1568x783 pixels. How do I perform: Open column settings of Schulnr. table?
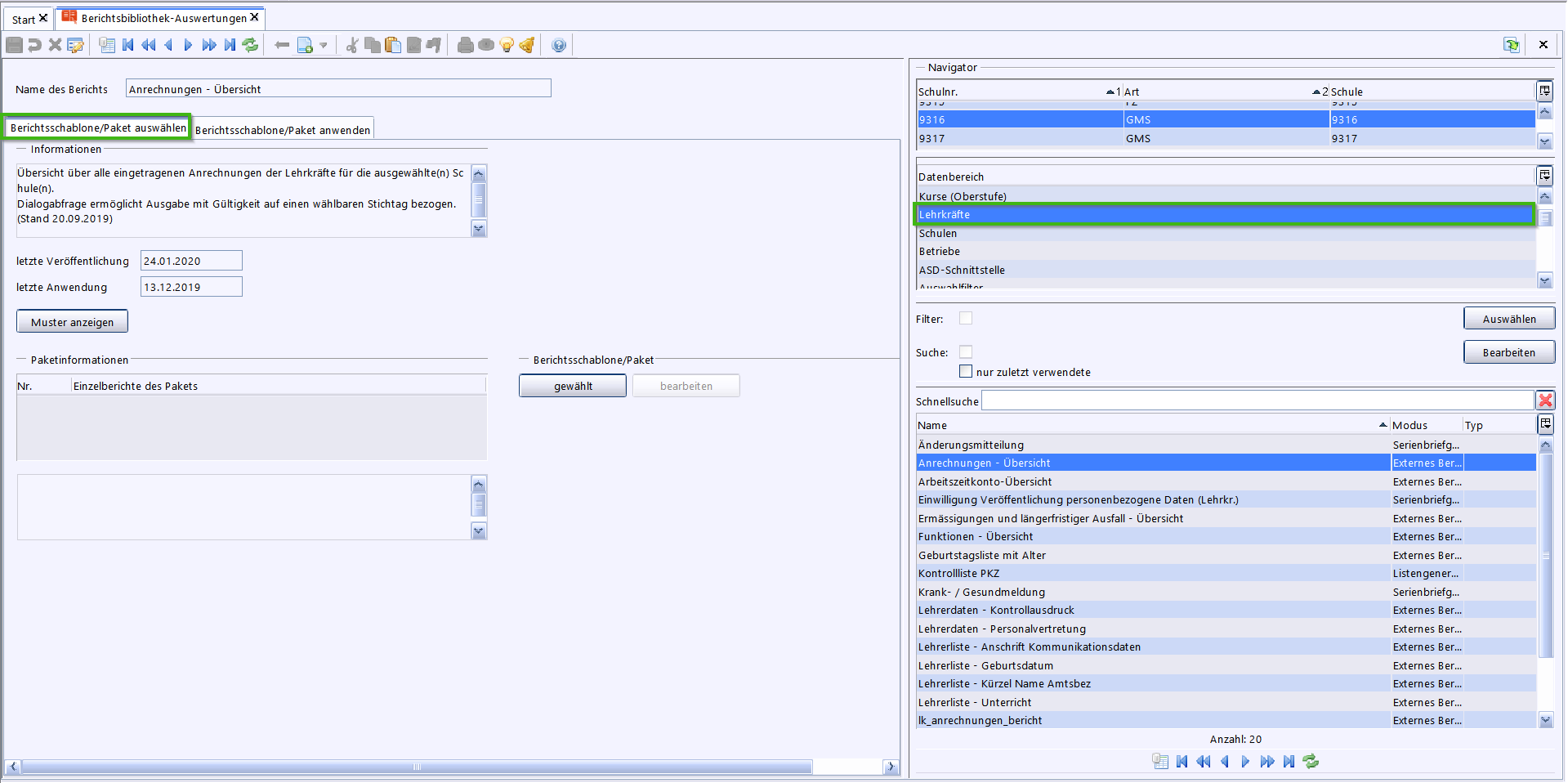(x=1544, y=91)
